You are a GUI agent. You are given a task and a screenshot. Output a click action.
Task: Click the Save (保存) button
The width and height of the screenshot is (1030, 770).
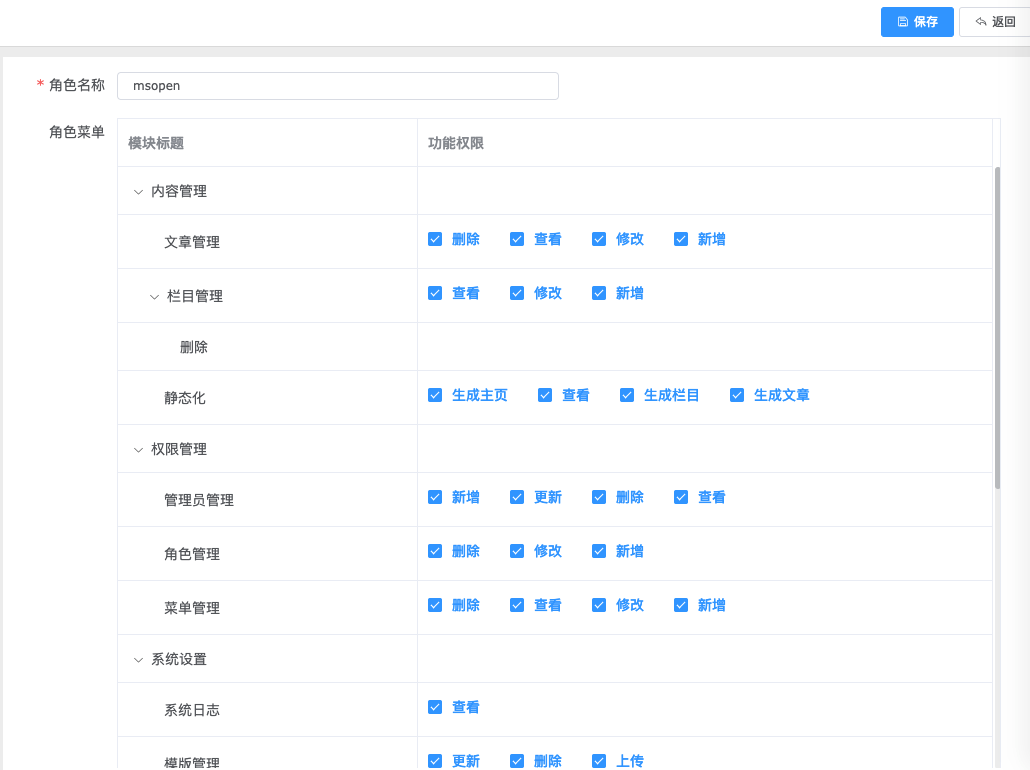coord(917,22)
